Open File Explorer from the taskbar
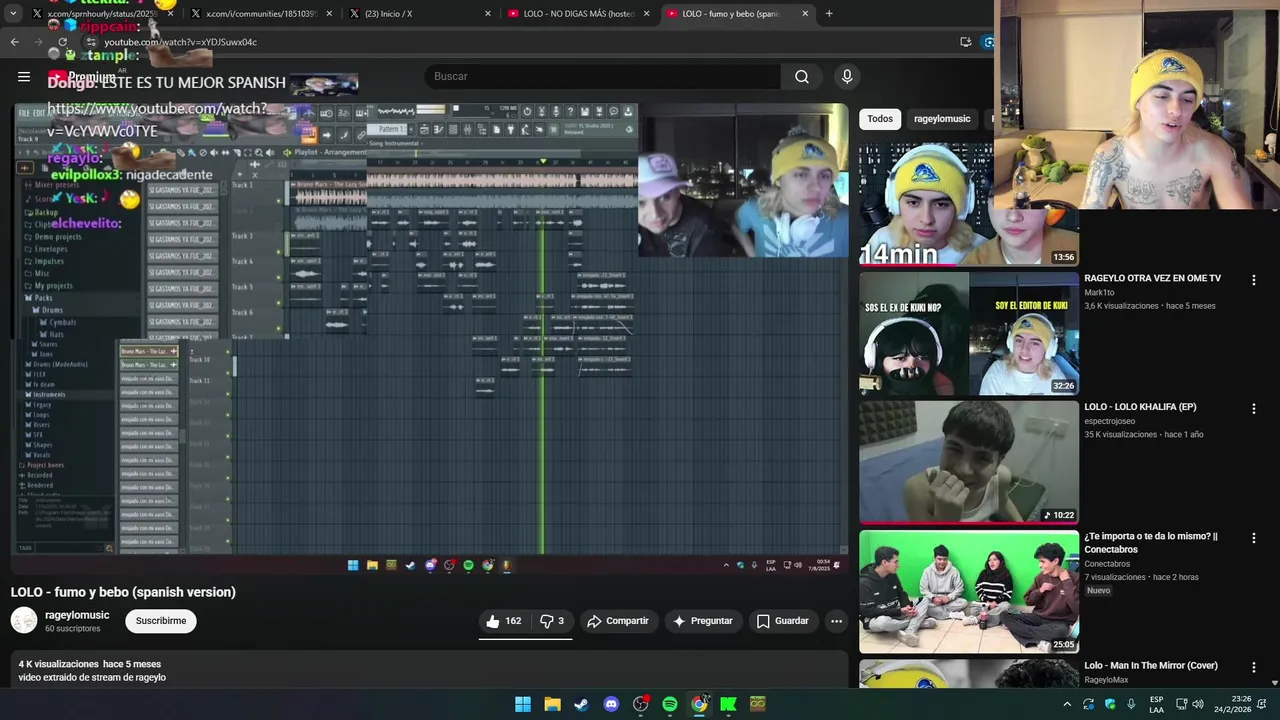The width and height of the screenshot is (1280, 720). pyautogui.click(x=552, y=704)
